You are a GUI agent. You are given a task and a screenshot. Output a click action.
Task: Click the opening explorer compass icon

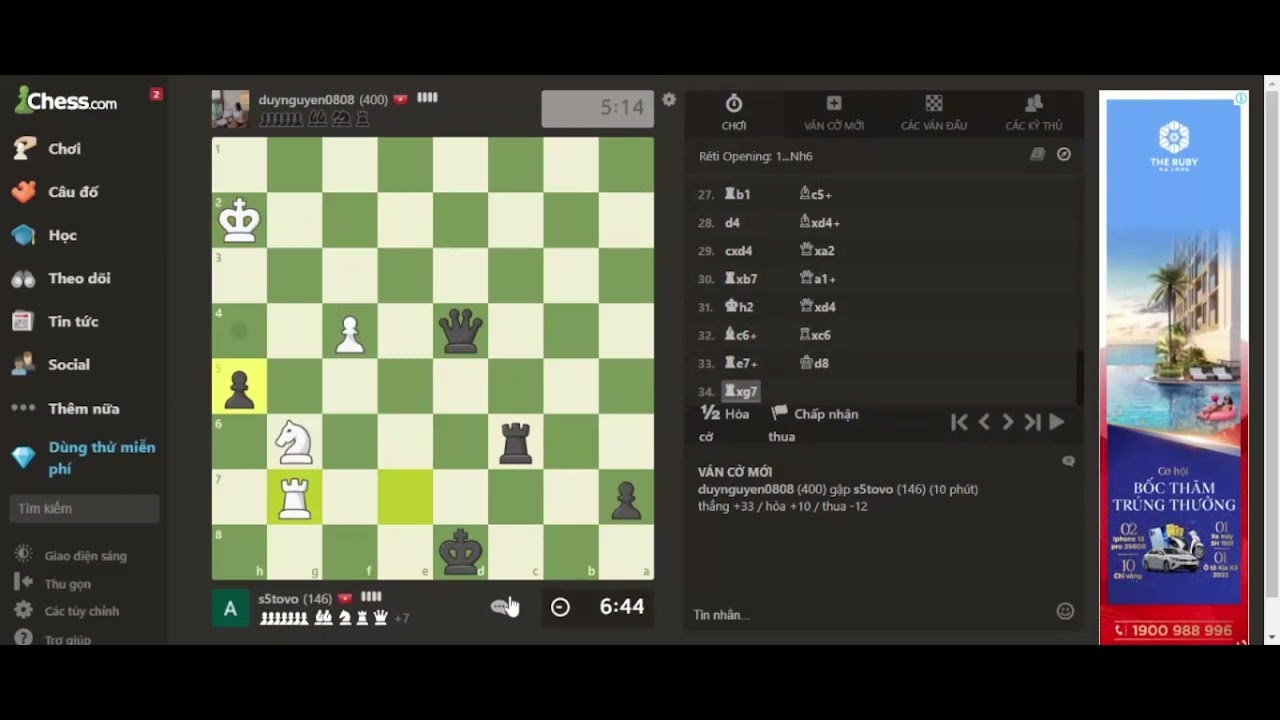1064,155
